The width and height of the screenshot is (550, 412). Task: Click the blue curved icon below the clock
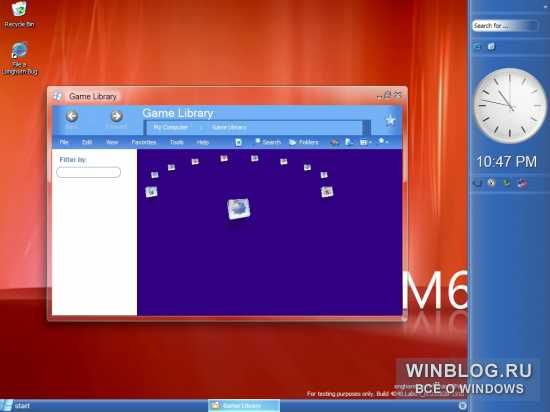pos(477,183)
